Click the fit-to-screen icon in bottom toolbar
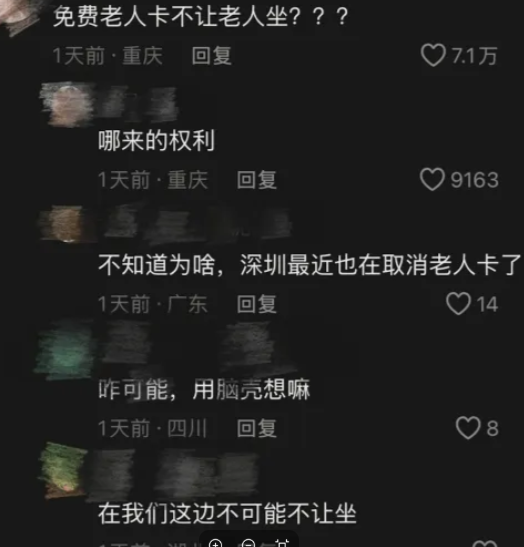This screenshot has height=547, width=524. click(x=282, y=543)
